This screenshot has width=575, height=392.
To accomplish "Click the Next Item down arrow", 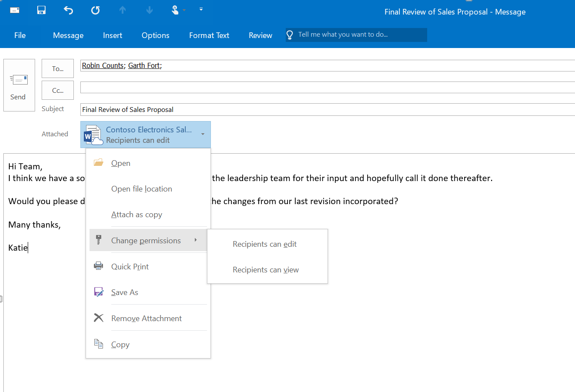I will pyautogui.click(x=150, y=10).
